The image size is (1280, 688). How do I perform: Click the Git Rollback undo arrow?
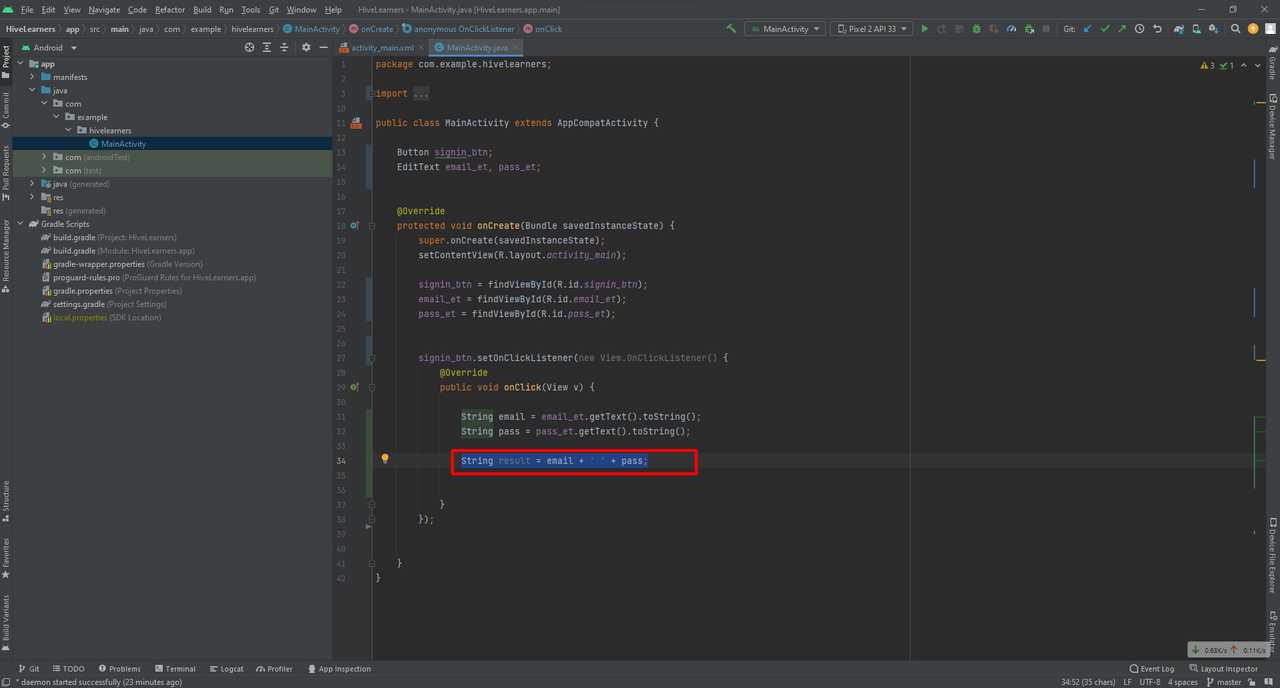coord(1157,29)
